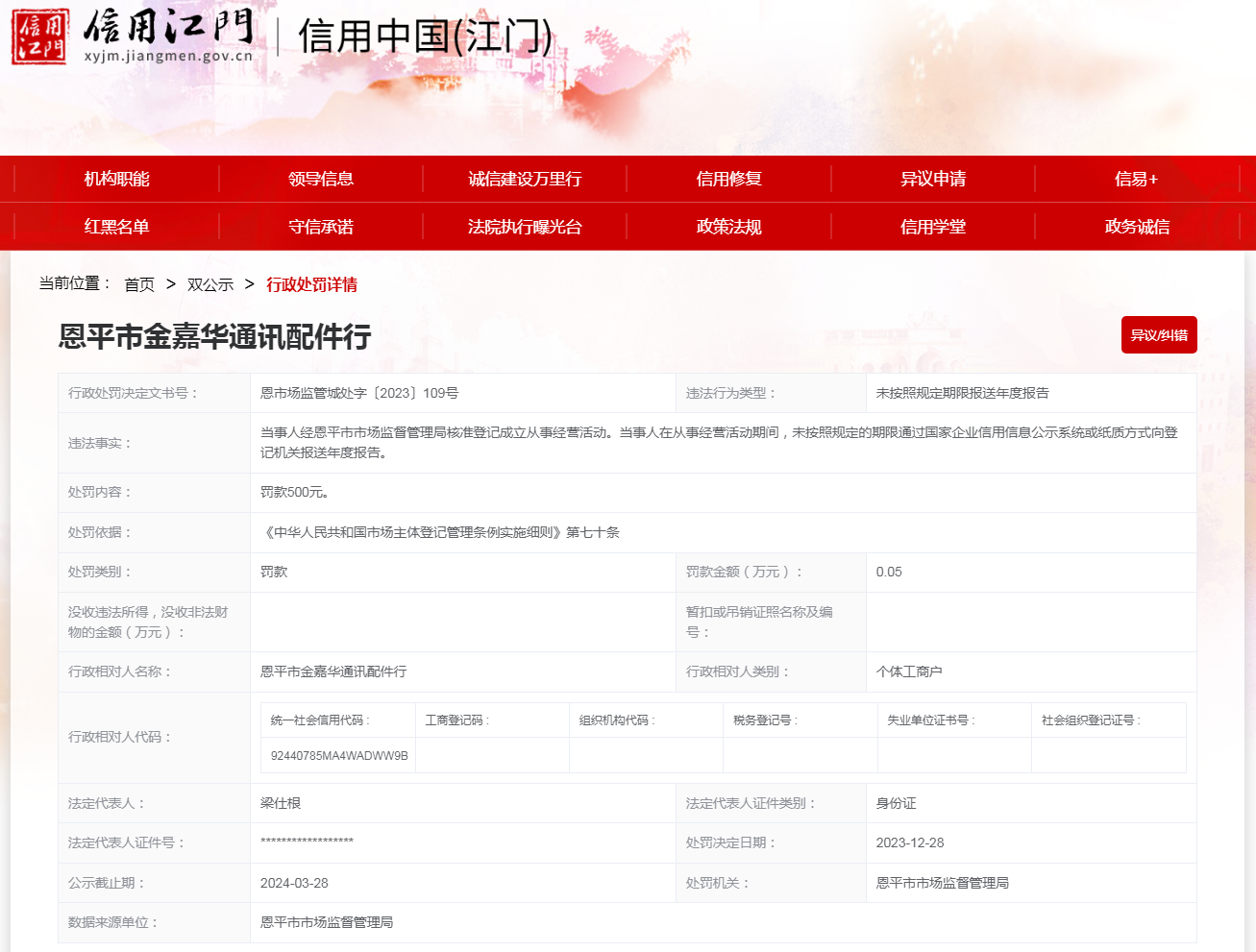Click the 信用中国(江门) site title

pos(426,37)
